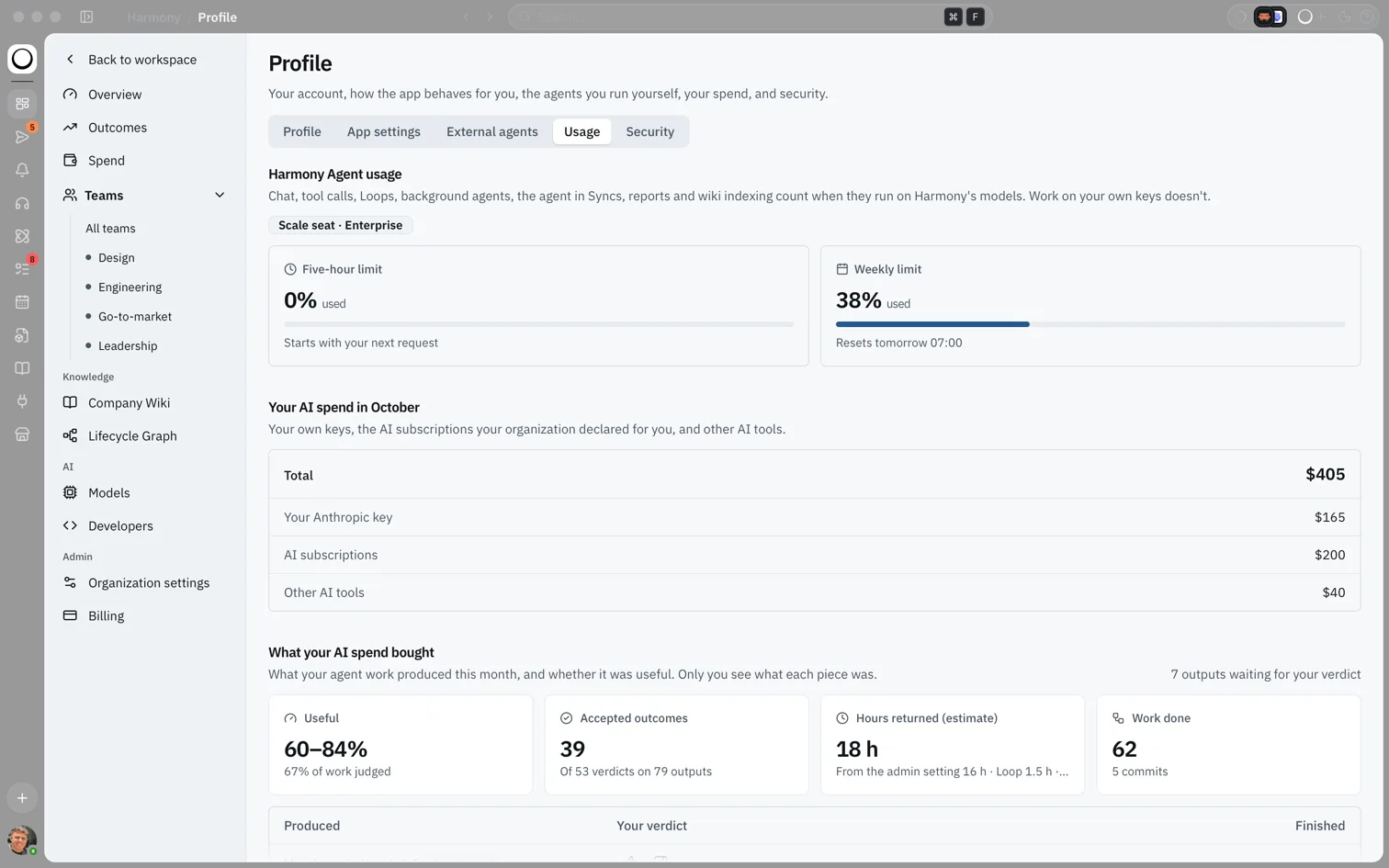Click the Overview gauge icon
This screenshot has width=1389, height=868.
pyautogui.click(x=70, y=94)
